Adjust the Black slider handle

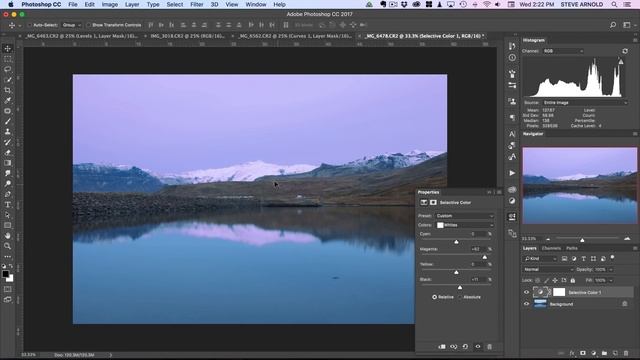coord(460,288)
